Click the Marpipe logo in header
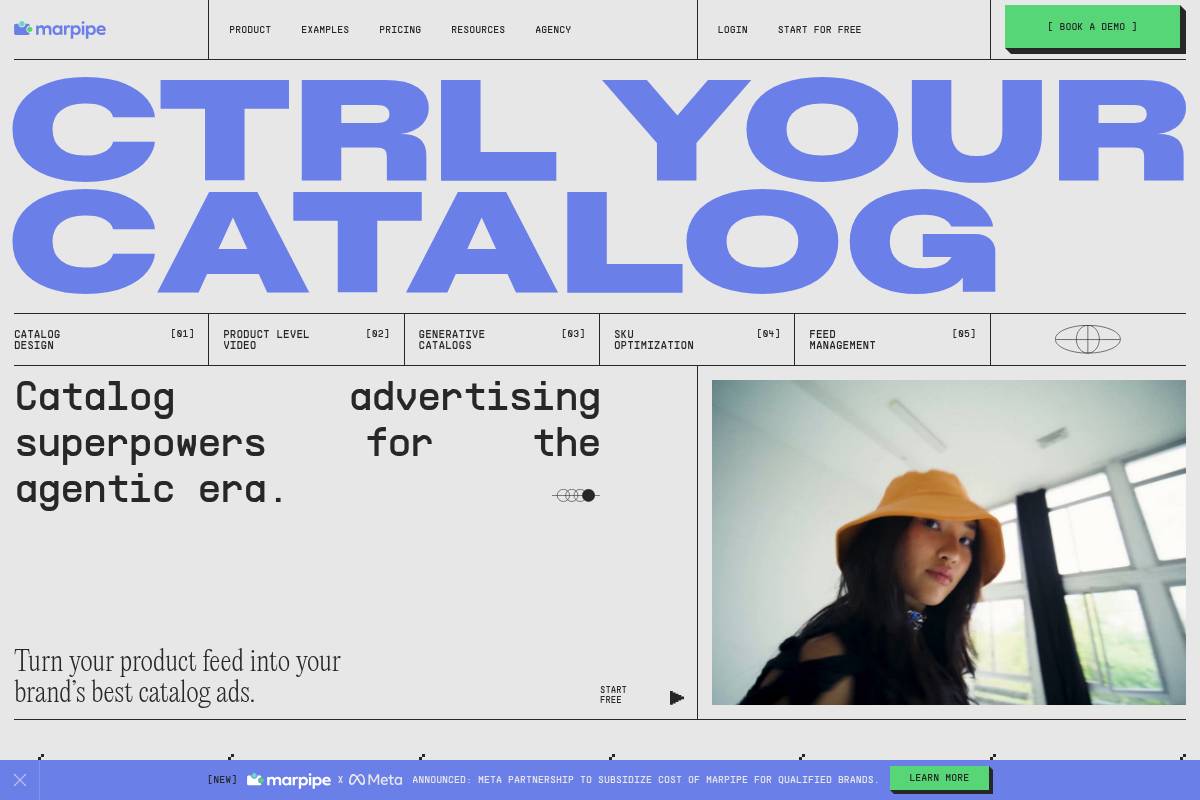 click(x=60, y=29)
